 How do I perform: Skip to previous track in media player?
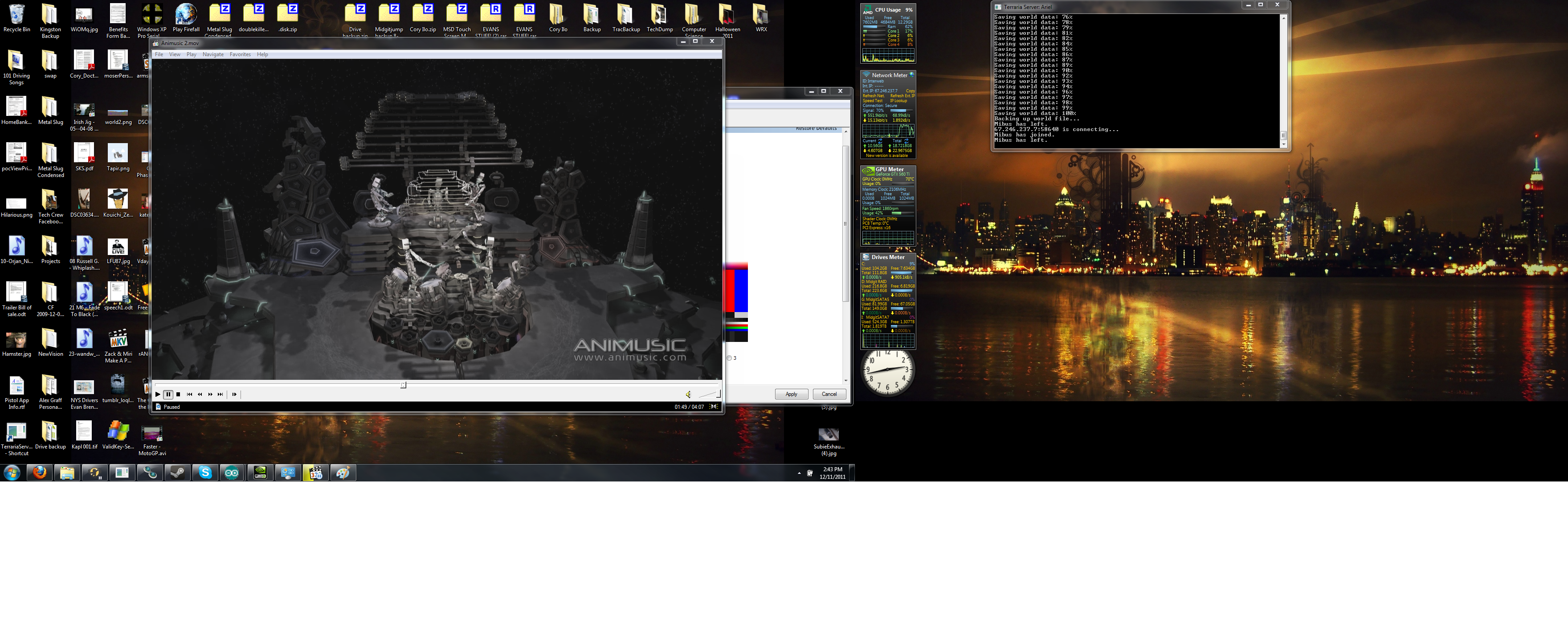[189, 394]
